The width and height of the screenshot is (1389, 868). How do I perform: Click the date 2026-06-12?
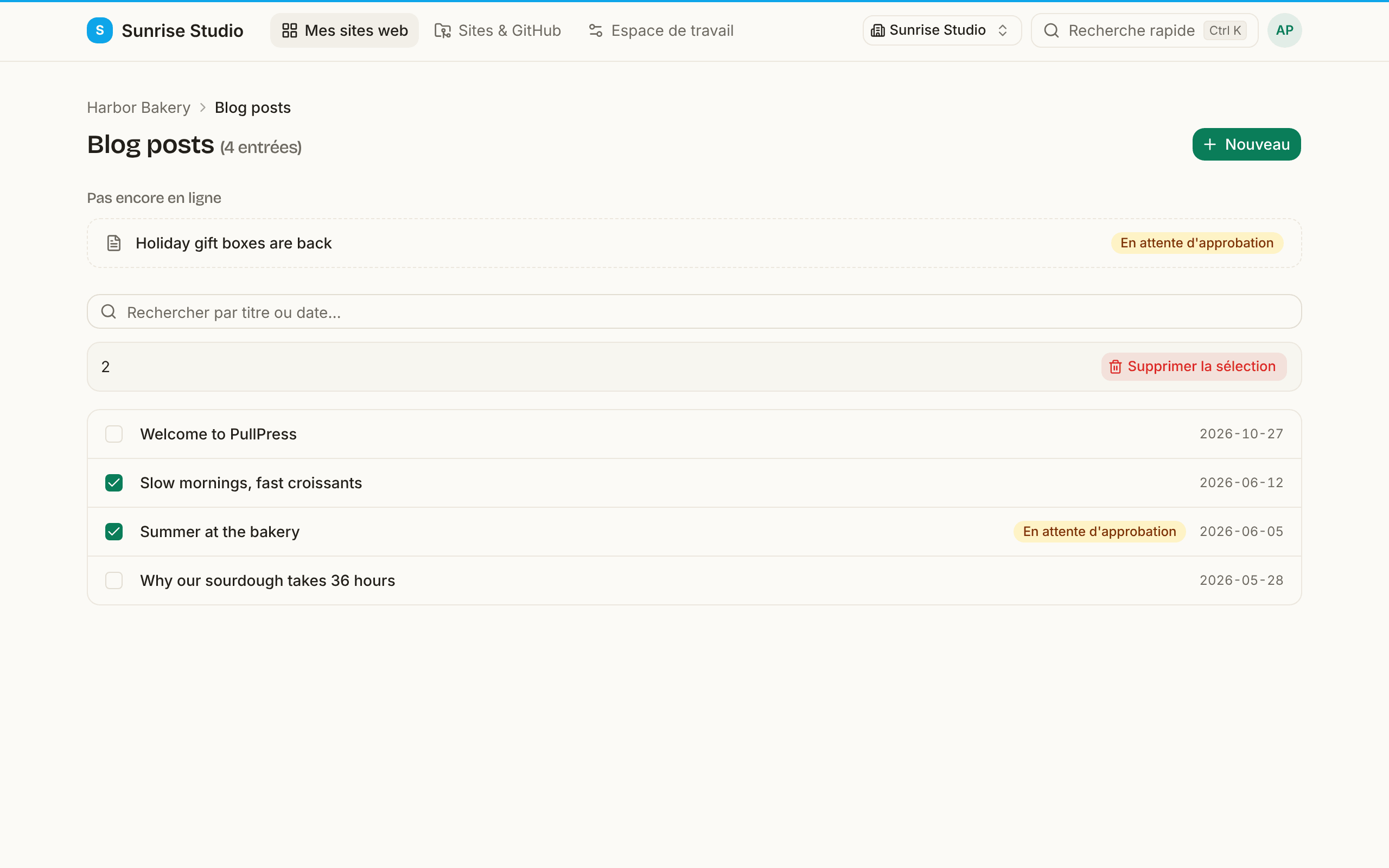pyautogui.click(x=1241, y=483)
